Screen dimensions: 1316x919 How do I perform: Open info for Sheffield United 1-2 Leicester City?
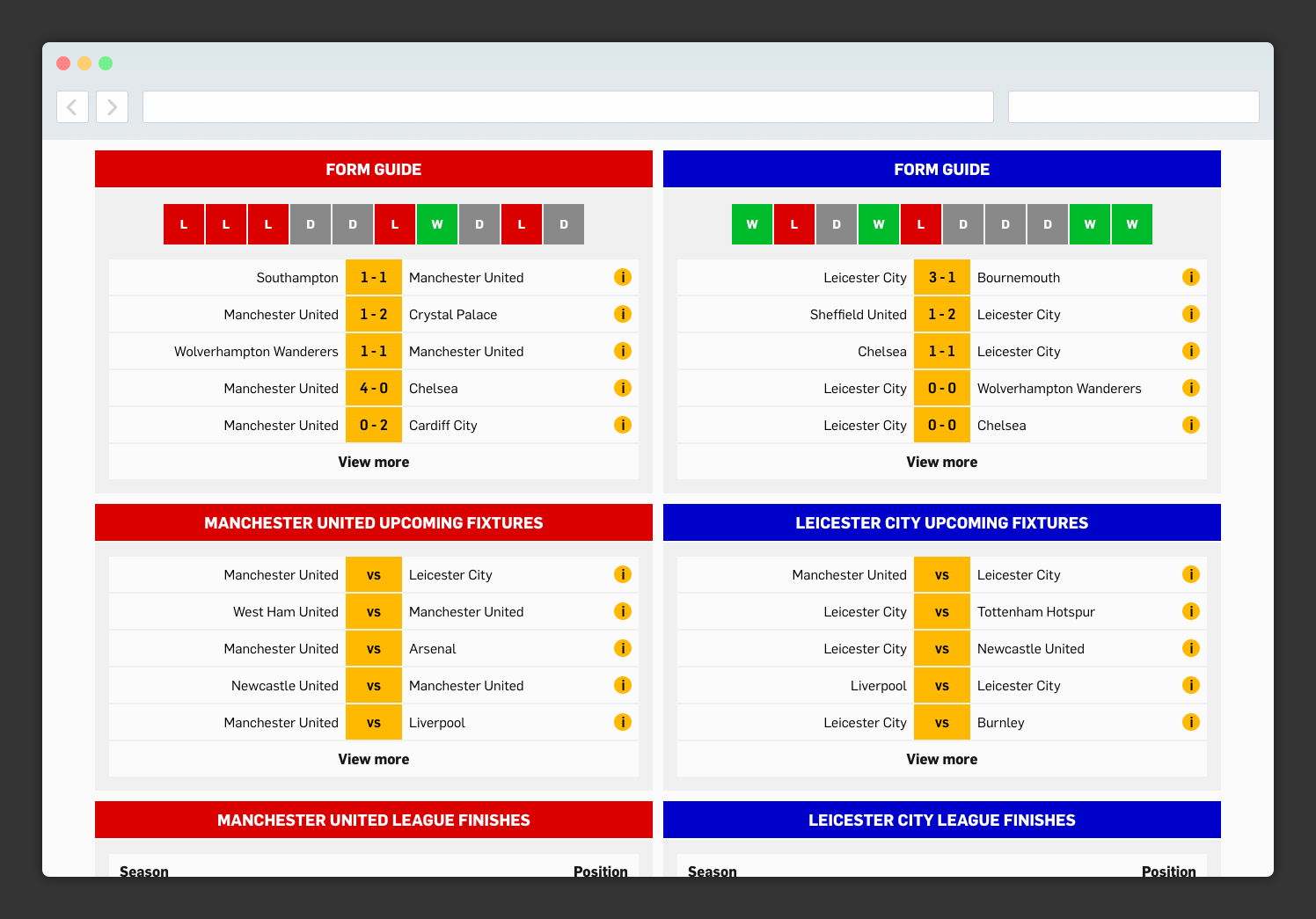(1191, 314)
